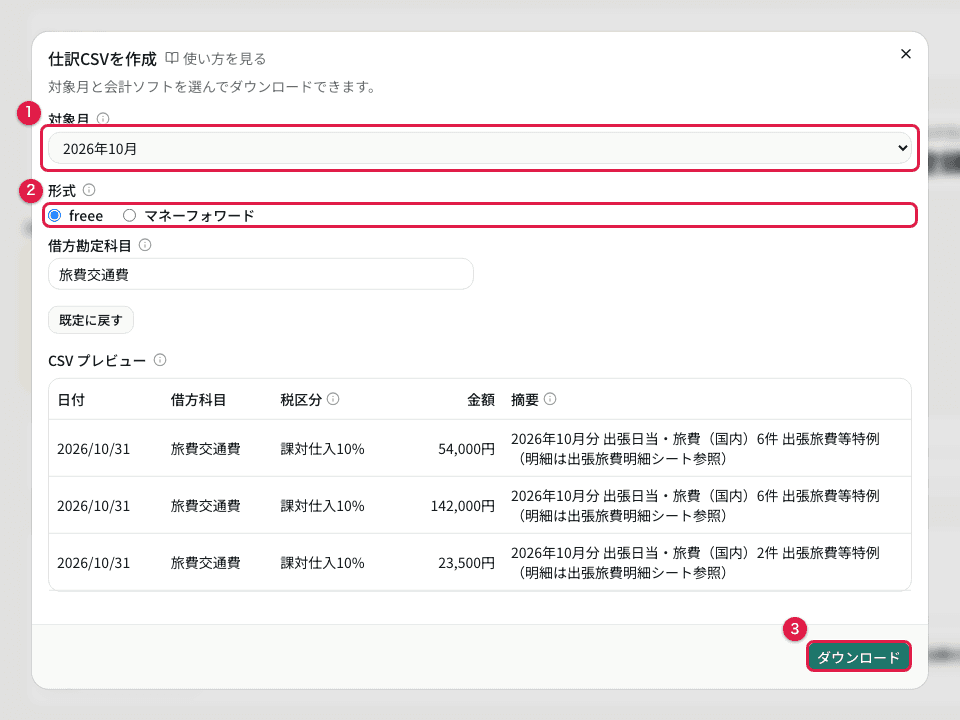Click 旅費交通費 cell in the 54,000円 row
960x720 pixels.
tap(206, 449)
